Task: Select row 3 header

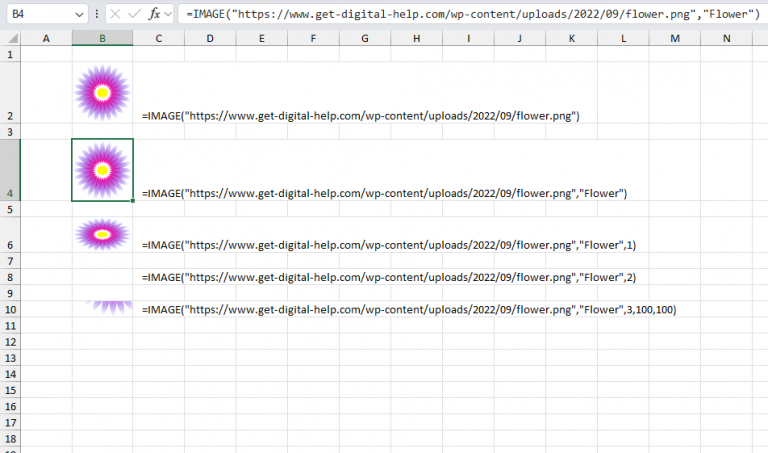Action: click(x=10, y=132)
